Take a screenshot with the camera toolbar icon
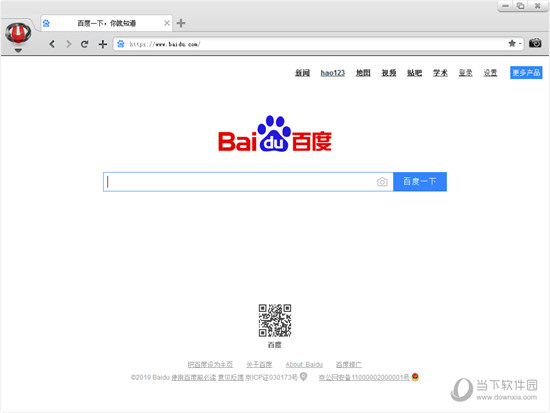The image size is (550, 413). click(x=535, y=43)
